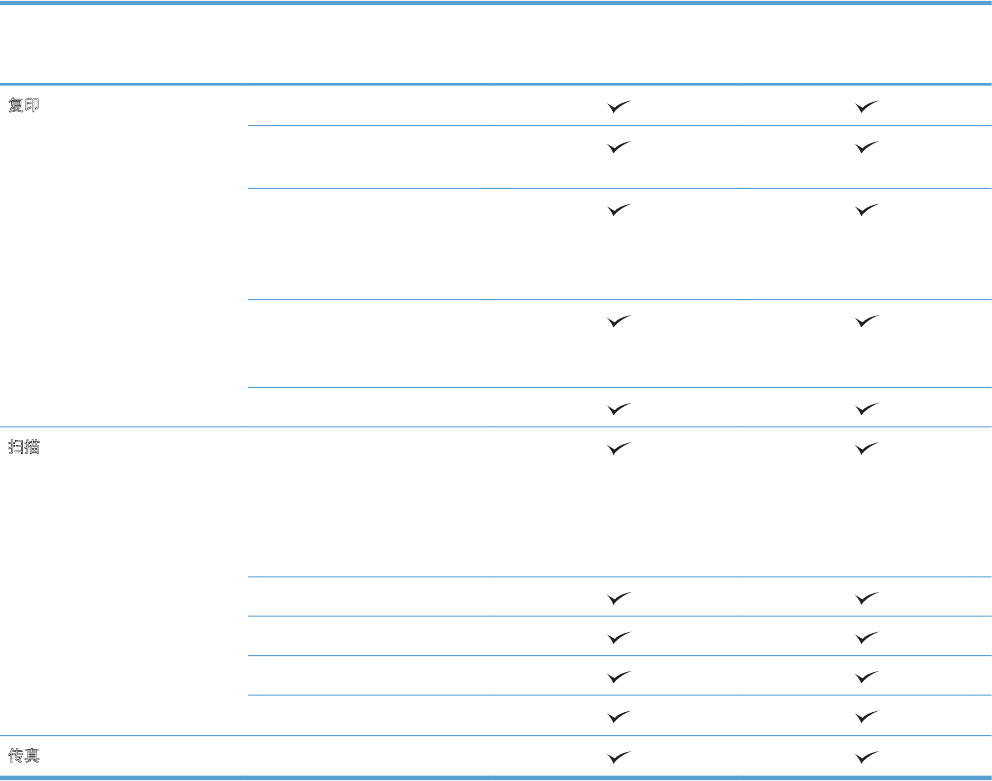
Task: Click right checkmark in the 传真 row
Action: (x=867, y=757)
